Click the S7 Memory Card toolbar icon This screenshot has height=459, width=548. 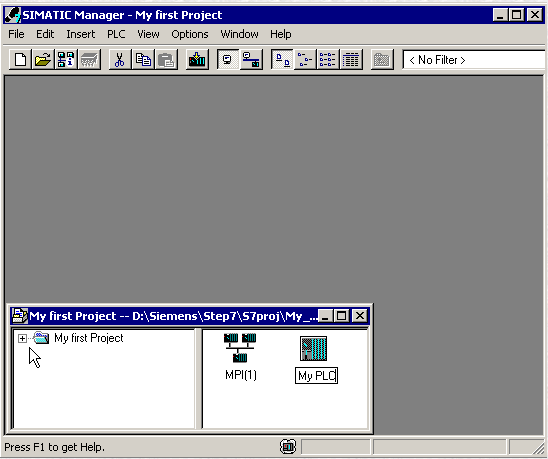click(x=89, y=60)
